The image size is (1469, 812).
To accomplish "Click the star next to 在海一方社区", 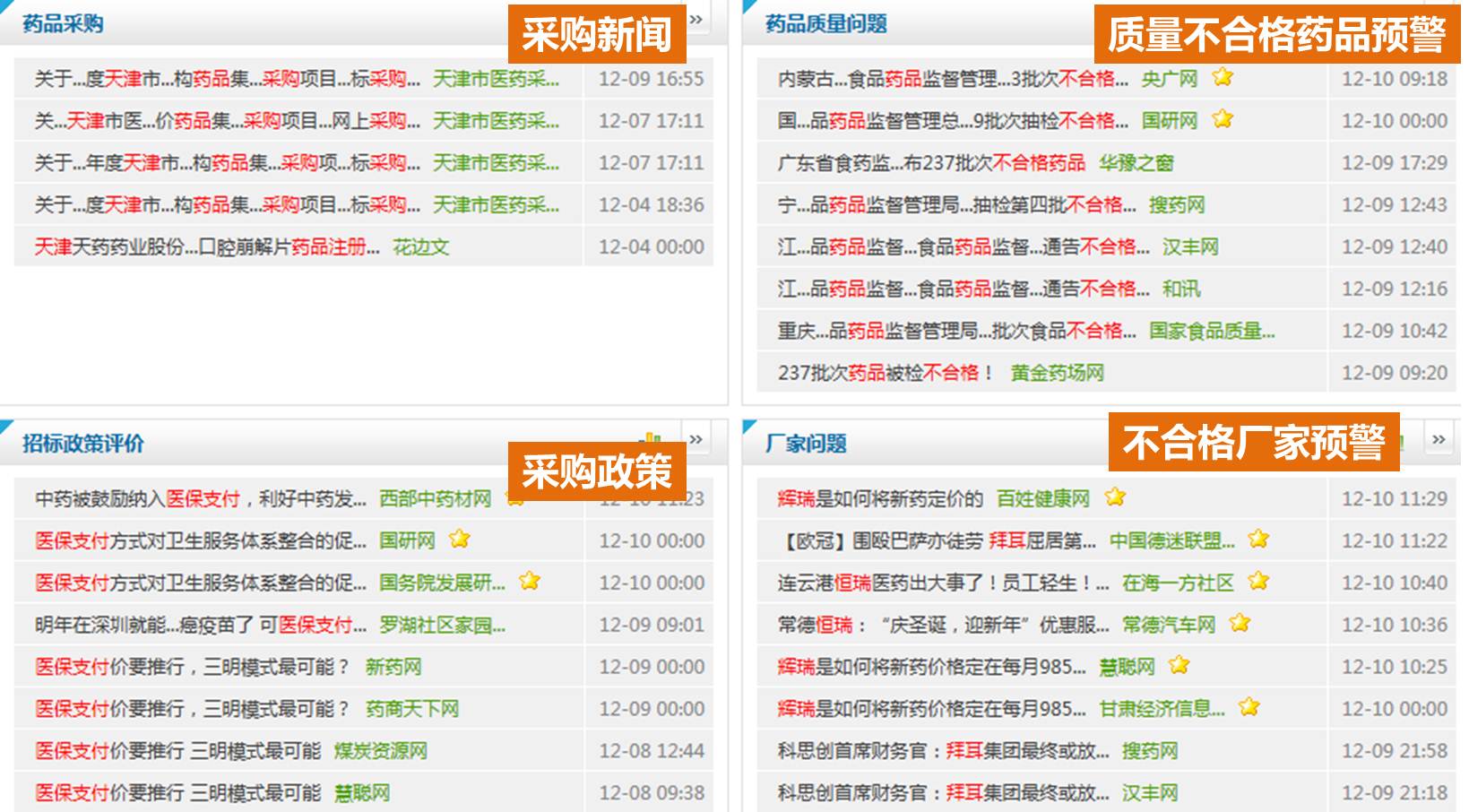I will 1258,581.
